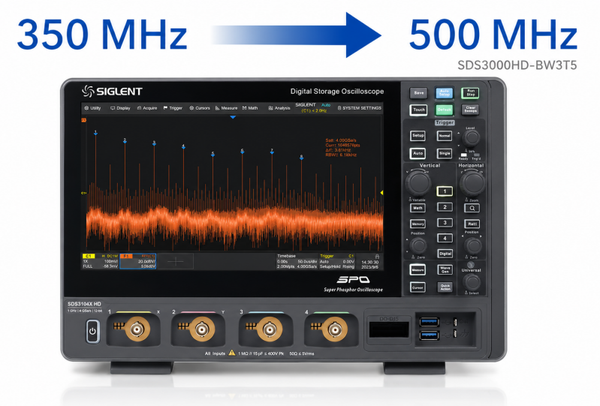Hit the blue Auto Setup button
The width and height of the screenshot is (600, 406).
click(444, 93)
